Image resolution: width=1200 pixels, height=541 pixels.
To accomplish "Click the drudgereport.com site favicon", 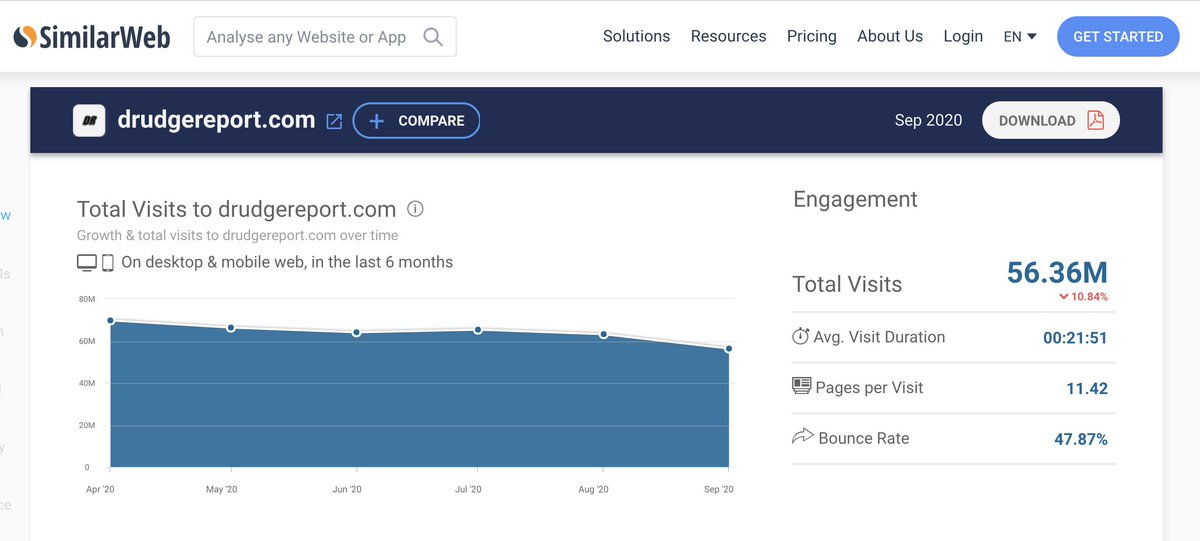I will coord(89,120).
